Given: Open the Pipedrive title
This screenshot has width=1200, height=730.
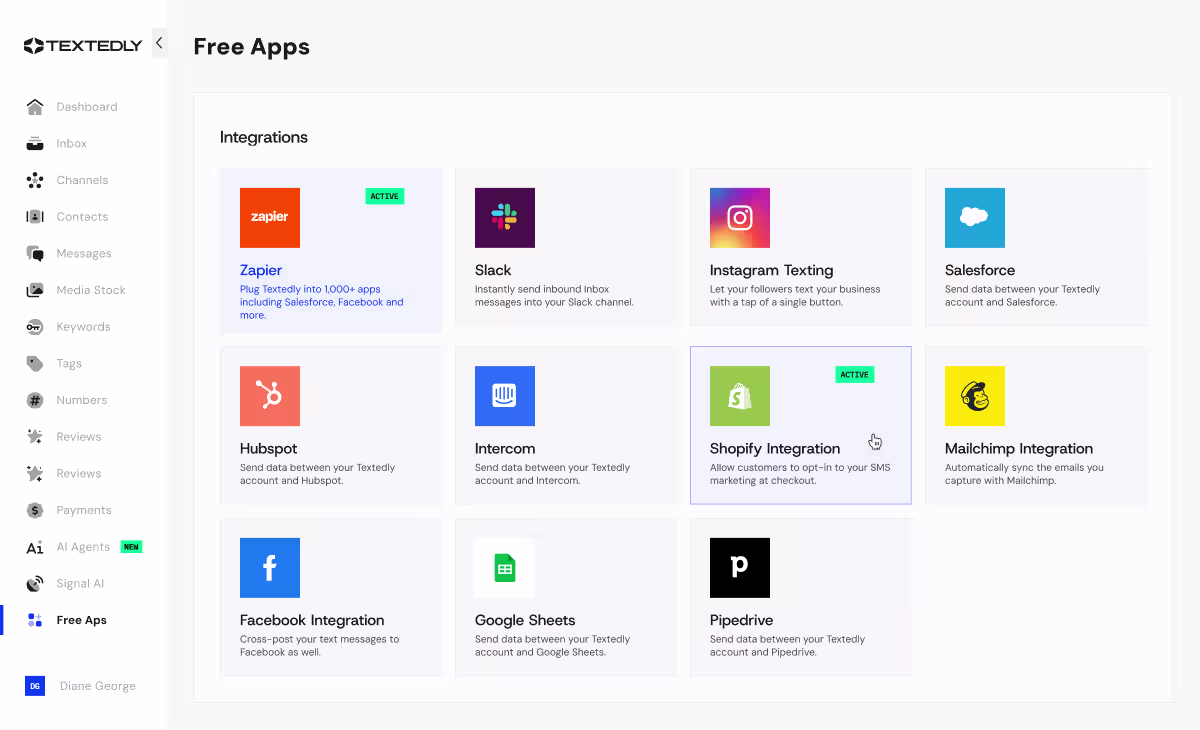Looking at the screenshot, I should (741, 620).
